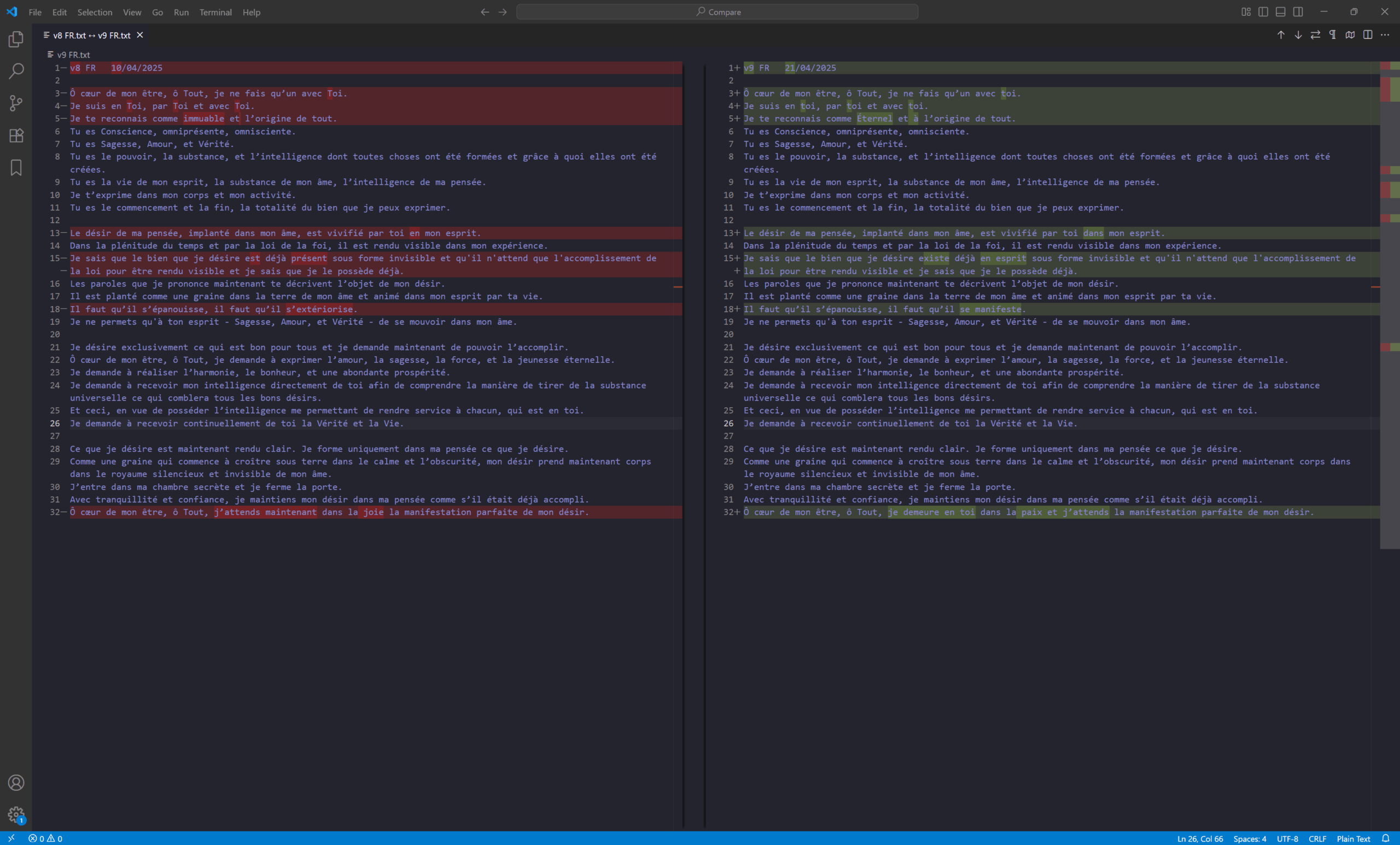Go to next change arrow

pyautogui.click(x=1298, y=35)
